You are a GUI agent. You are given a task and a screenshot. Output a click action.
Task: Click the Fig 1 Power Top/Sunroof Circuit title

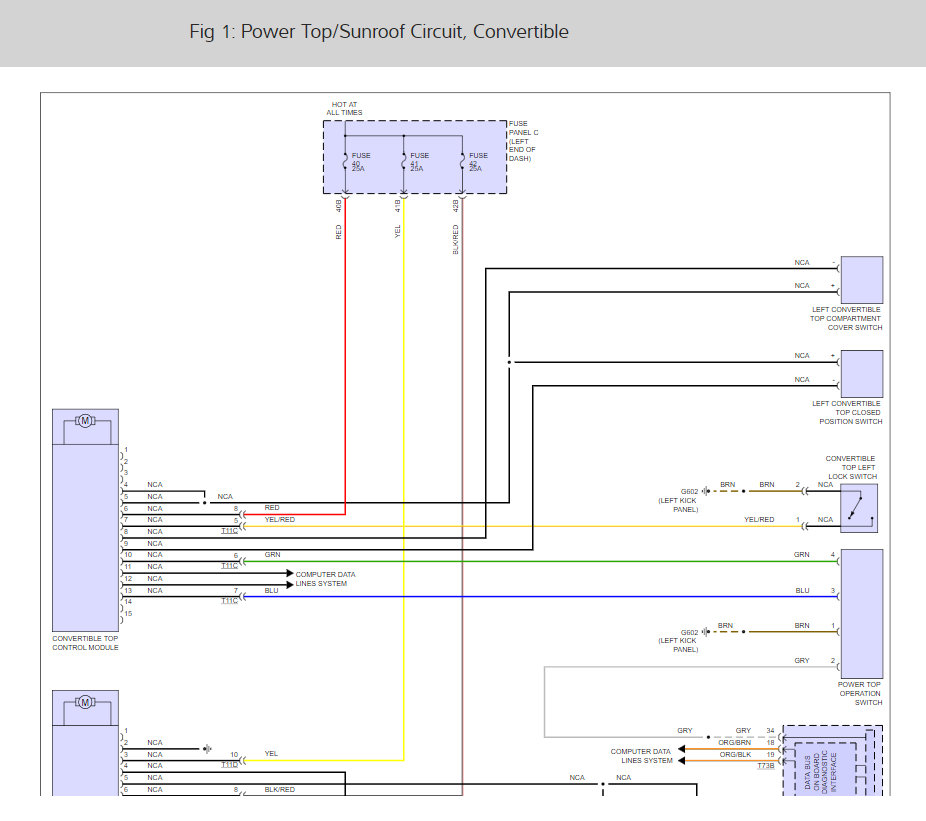click(379, 31)
